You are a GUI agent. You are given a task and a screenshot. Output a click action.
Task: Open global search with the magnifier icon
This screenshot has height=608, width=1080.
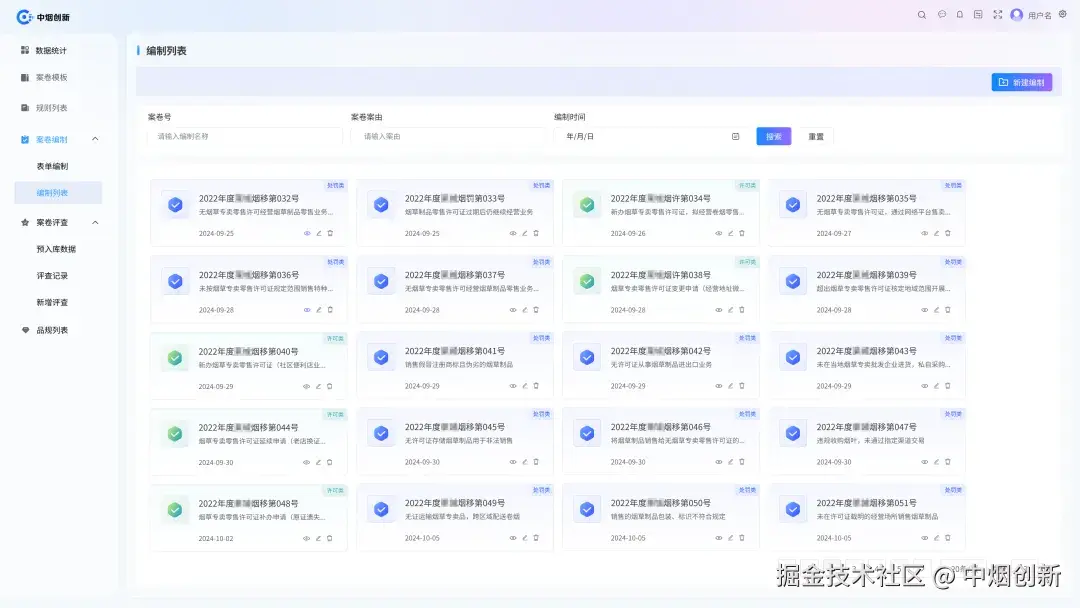point(921,15)
